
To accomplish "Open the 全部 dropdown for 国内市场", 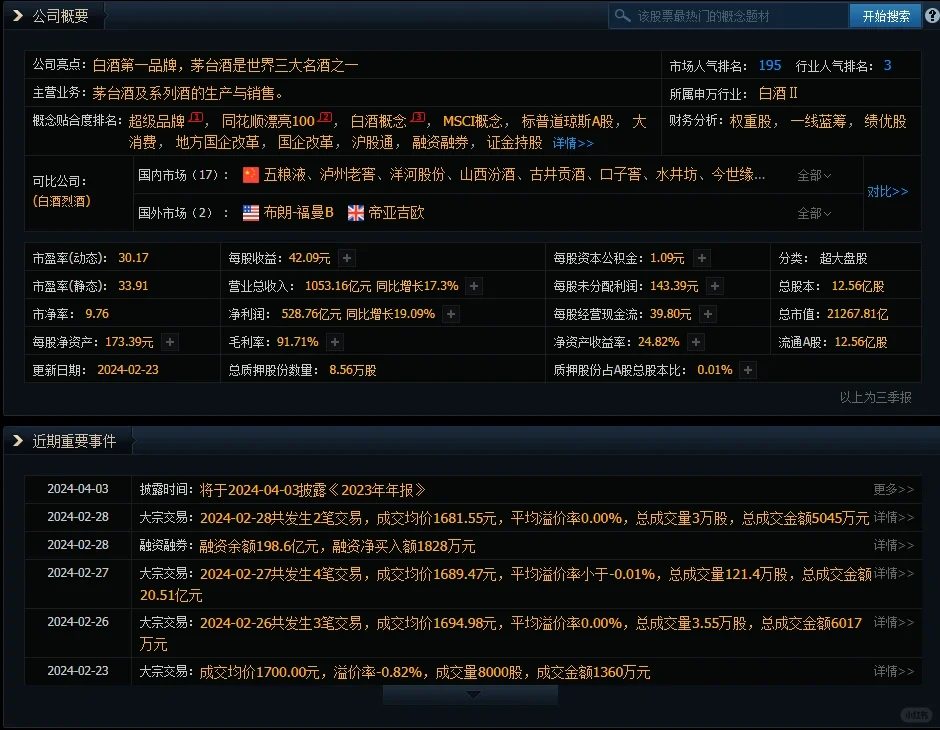I will pos(813,174).
